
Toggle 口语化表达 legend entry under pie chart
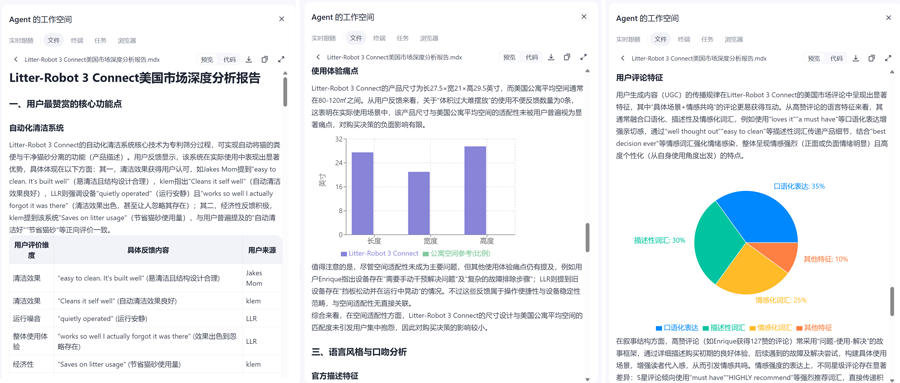pyautogui.click(x=677, y=328)
